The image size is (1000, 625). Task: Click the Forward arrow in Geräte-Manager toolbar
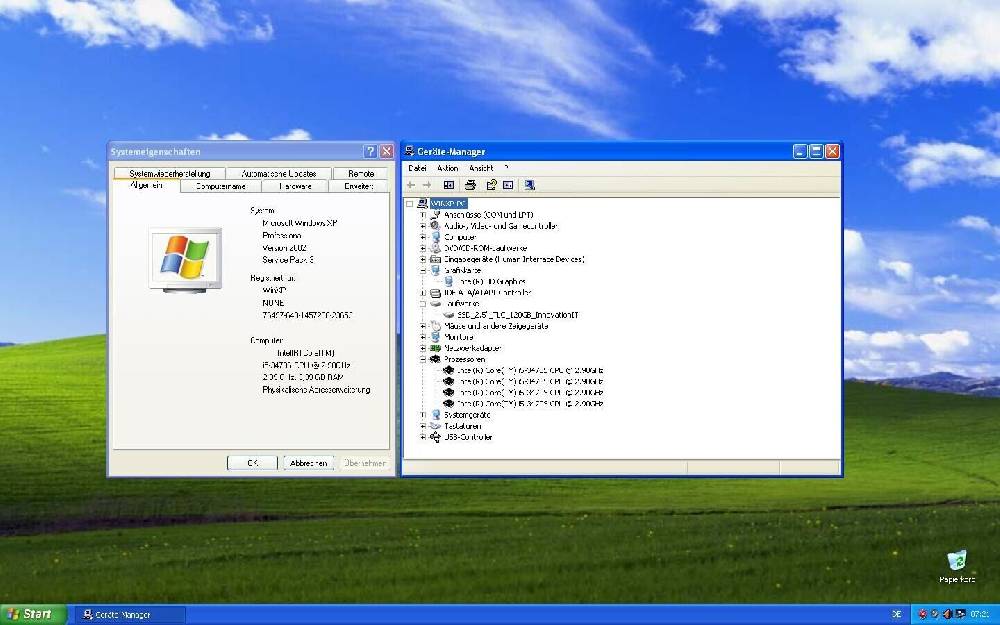coord(427,185)
